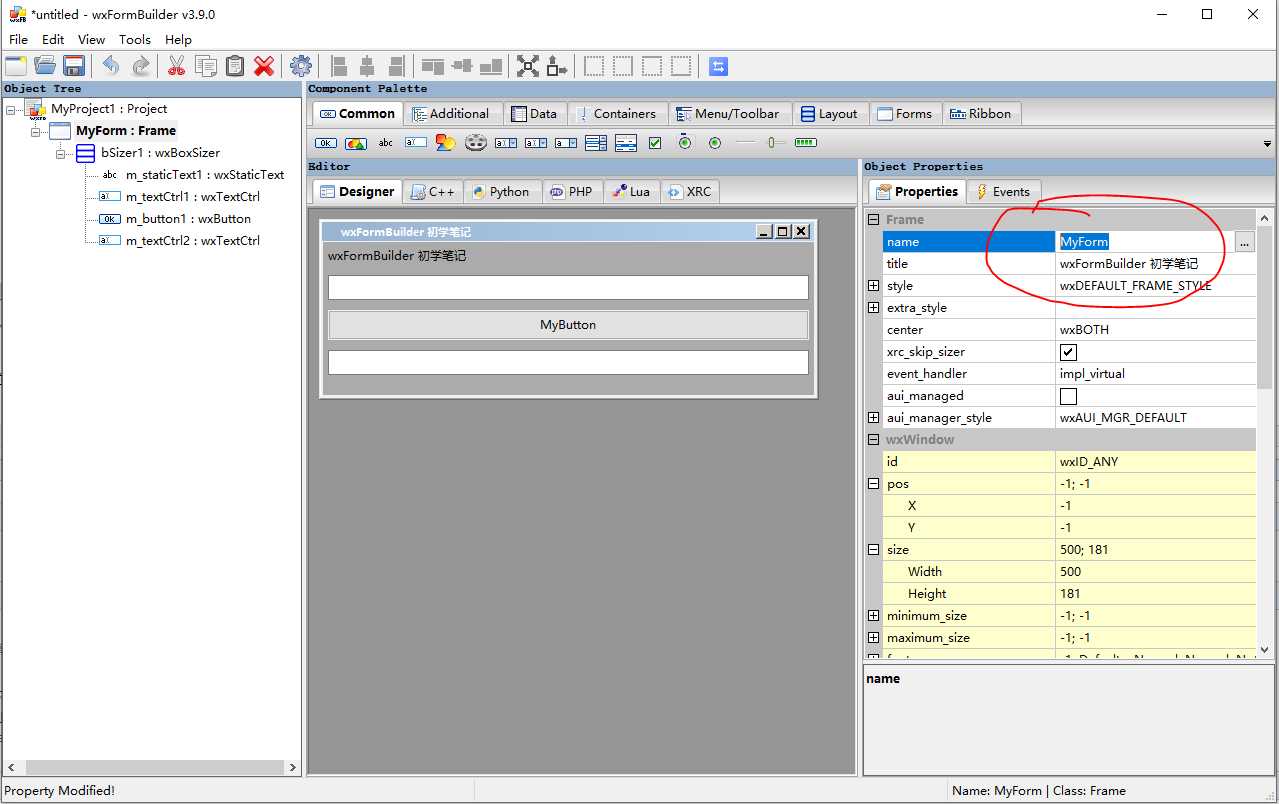
Task: Expand the aui_manager_style property
Action: (x=873, y=417)
